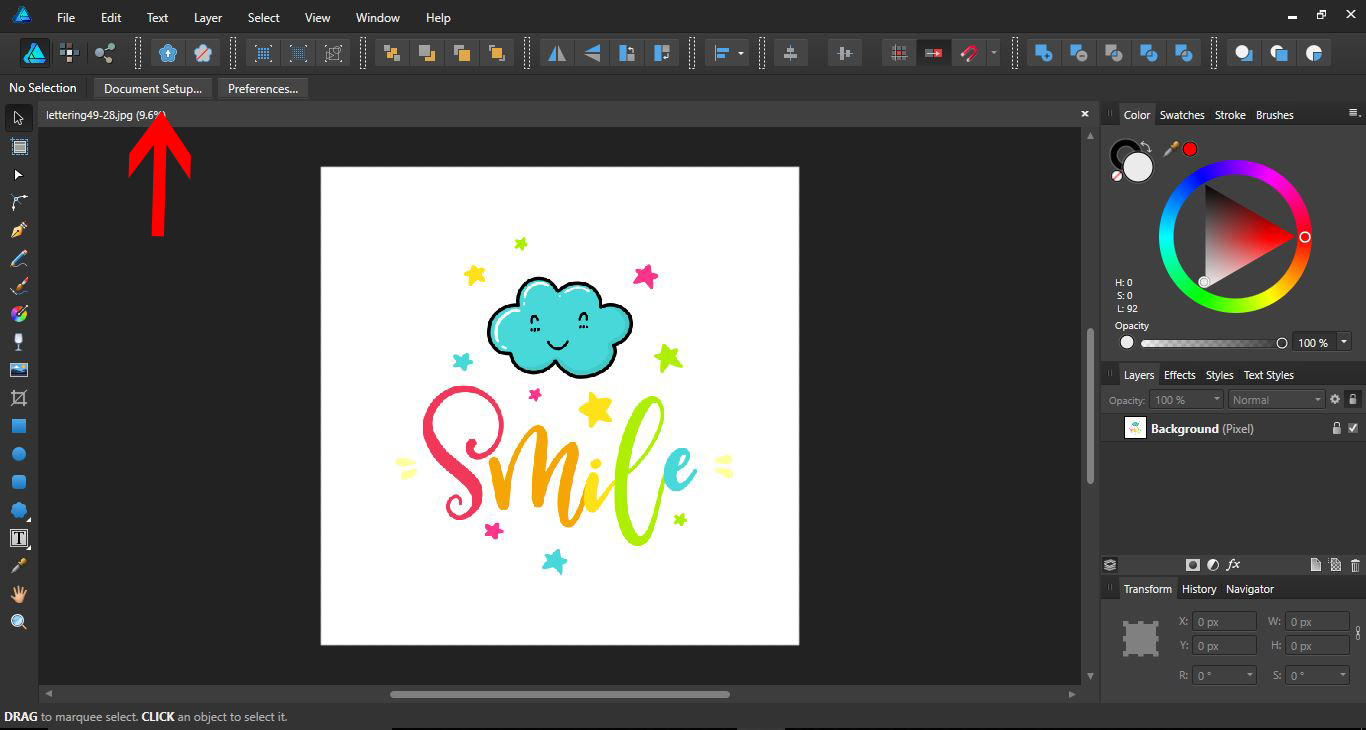Toggle the Background layer lock icon
The image size is (1366, 730).
pos(1336,428)
